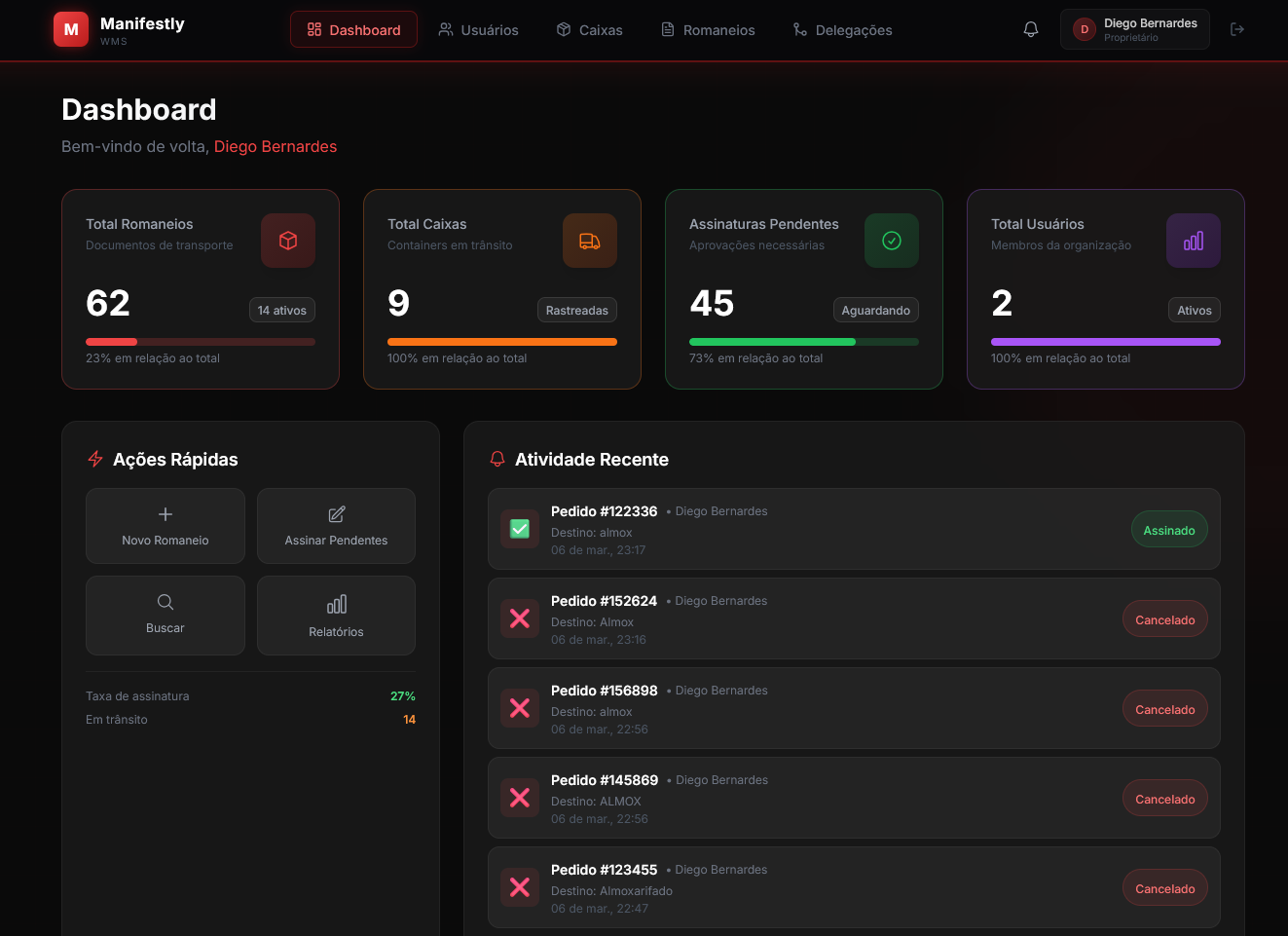This screenshot has width=1288, height=936.
Task: Click red X icon of Pedido #152624
Action: coord(520,618)
